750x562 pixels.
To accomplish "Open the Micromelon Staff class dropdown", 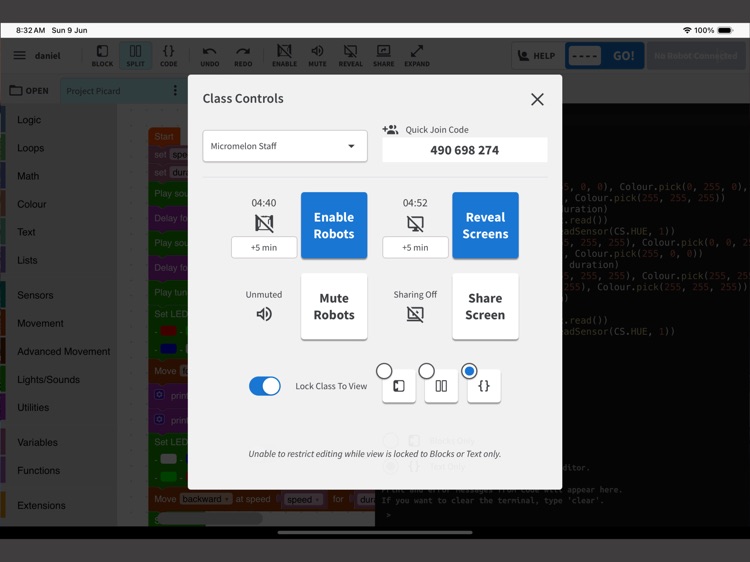I will pyautogui.click(x=285, y=146).
